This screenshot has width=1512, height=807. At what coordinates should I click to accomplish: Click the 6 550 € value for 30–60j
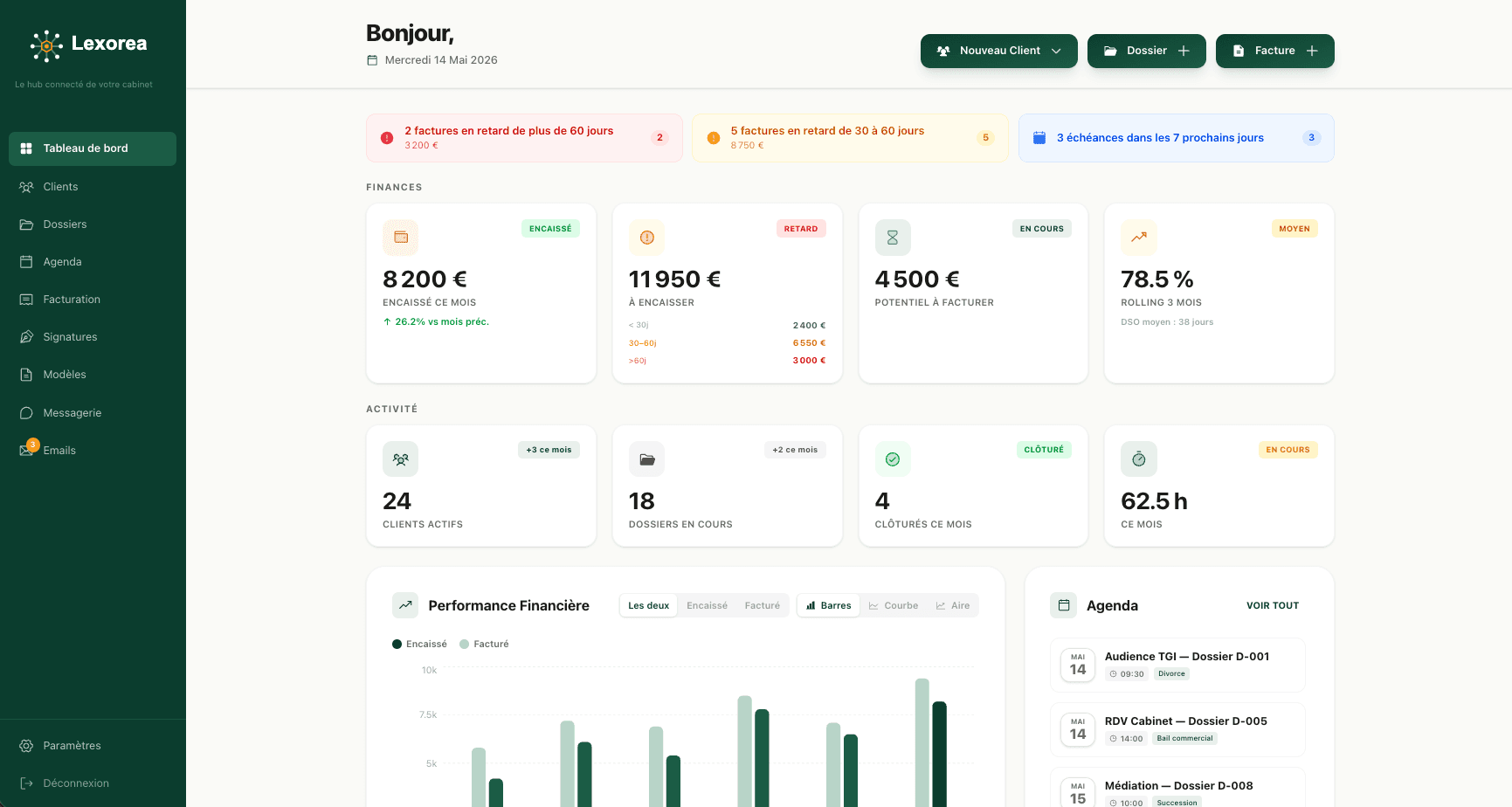[x=809, y=343]
